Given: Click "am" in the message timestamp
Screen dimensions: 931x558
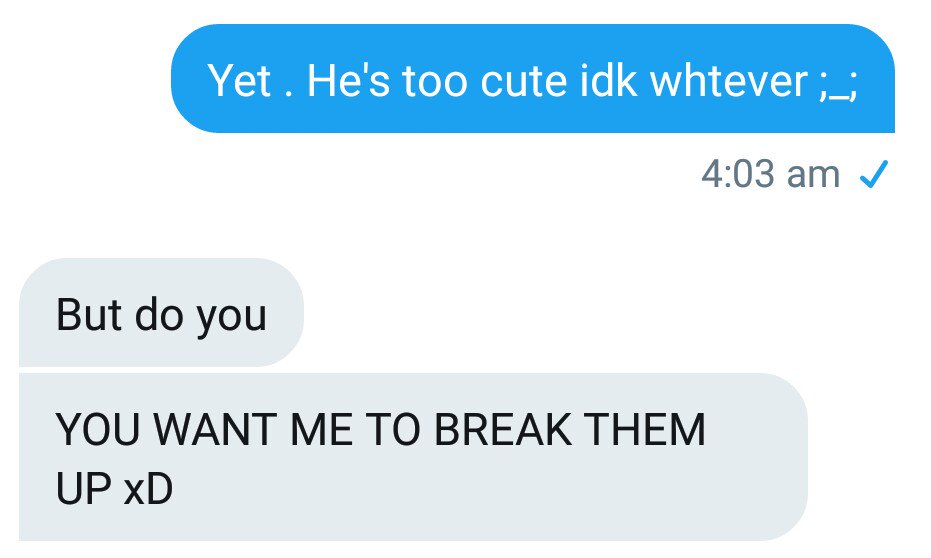Looking at the screenshot, I should coord(813,176).
